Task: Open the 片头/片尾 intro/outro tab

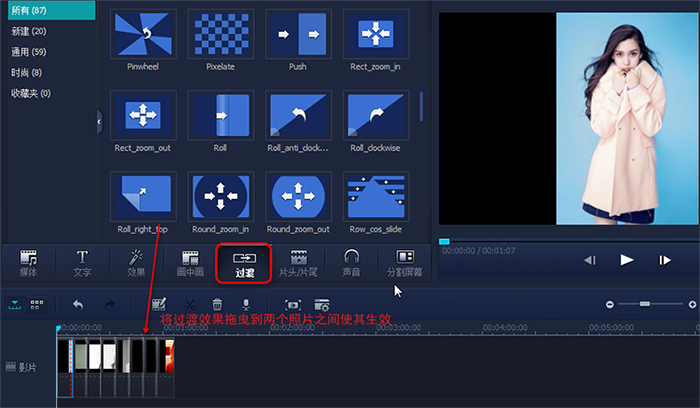Action: tap(298, 263)
